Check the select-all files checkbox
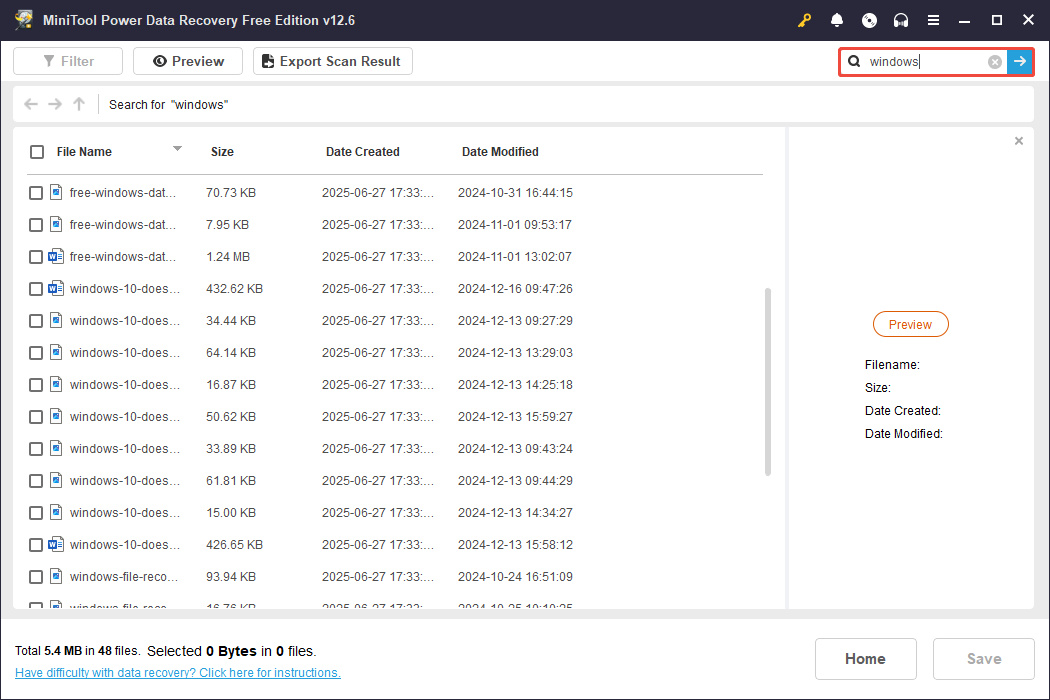Viewport: 1050px width, 700px height. pos(37,152)
